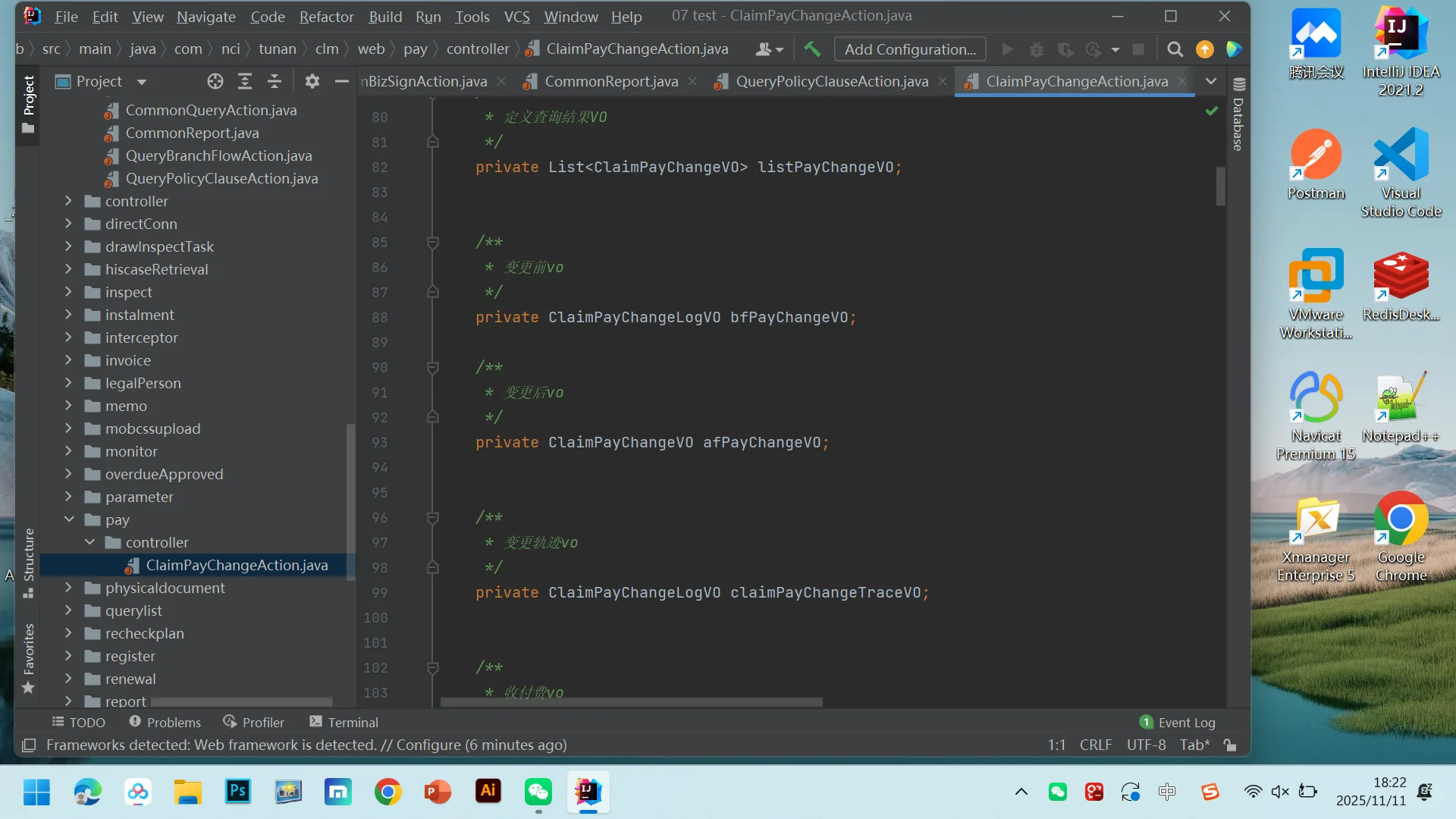This screenshot has width=1456, height=819.
Task: Toggle read-only lock icon in status bar
Action: click(1230, 745)
